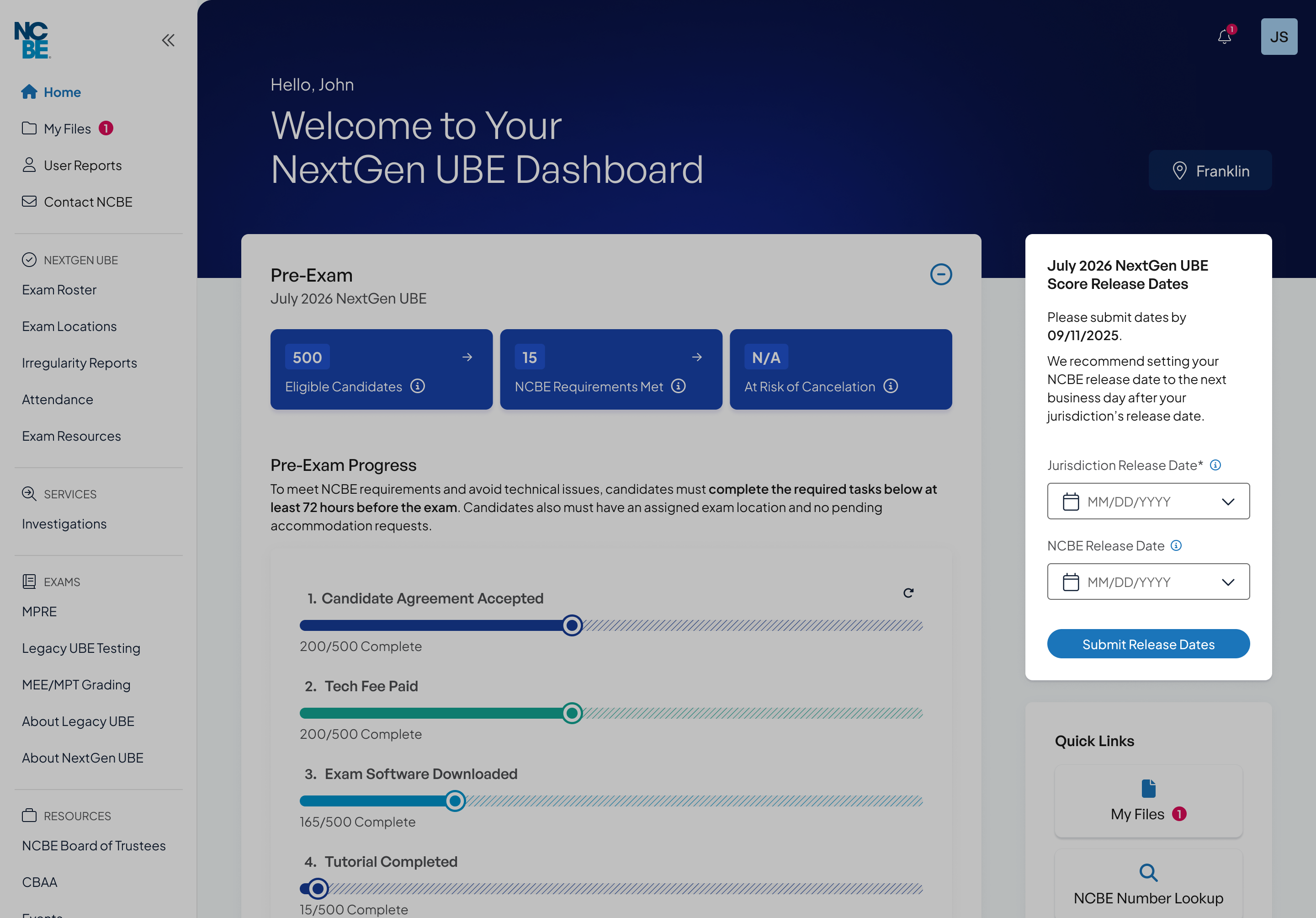
Task: Open Attendance page
Action: coord(57,400)
